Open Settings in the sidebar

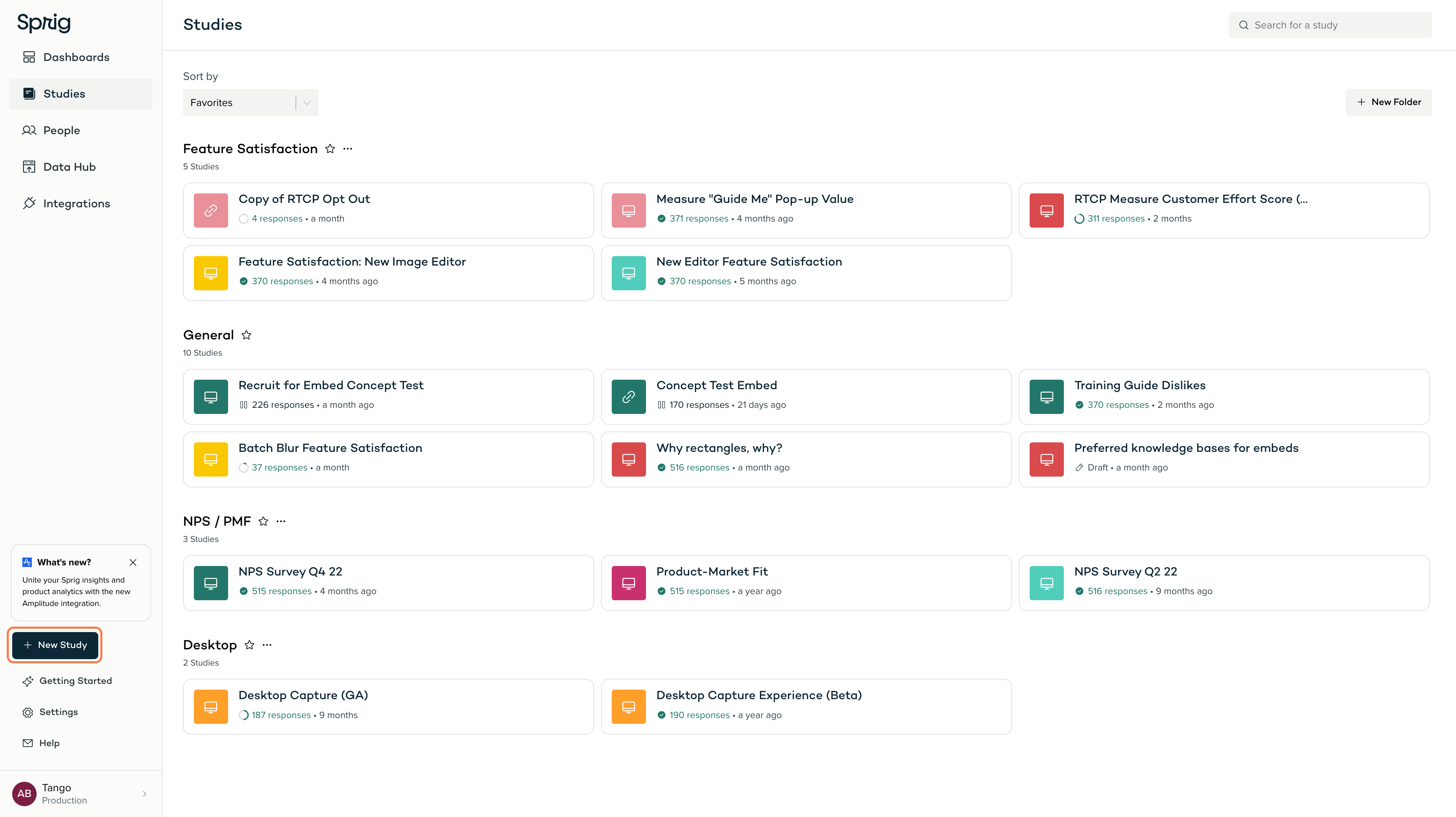tap(50, 712)
